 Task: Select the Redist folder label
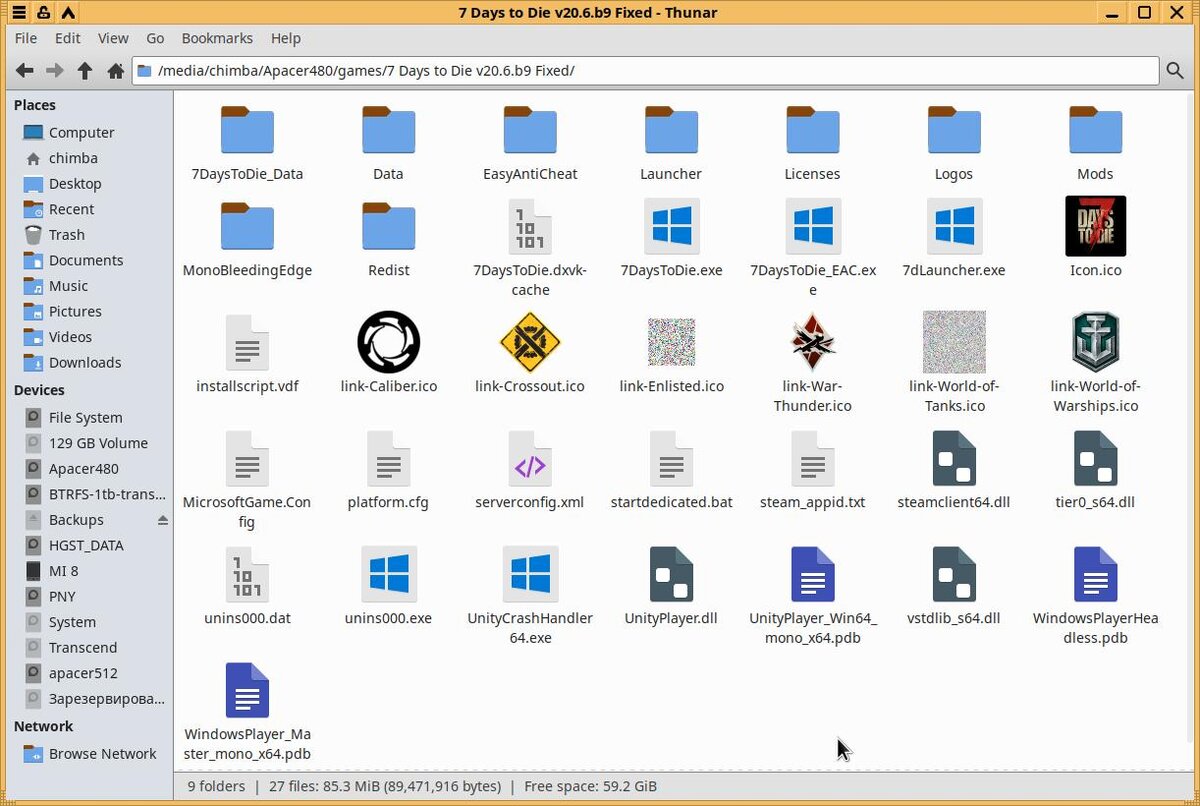tap(389, 270)
